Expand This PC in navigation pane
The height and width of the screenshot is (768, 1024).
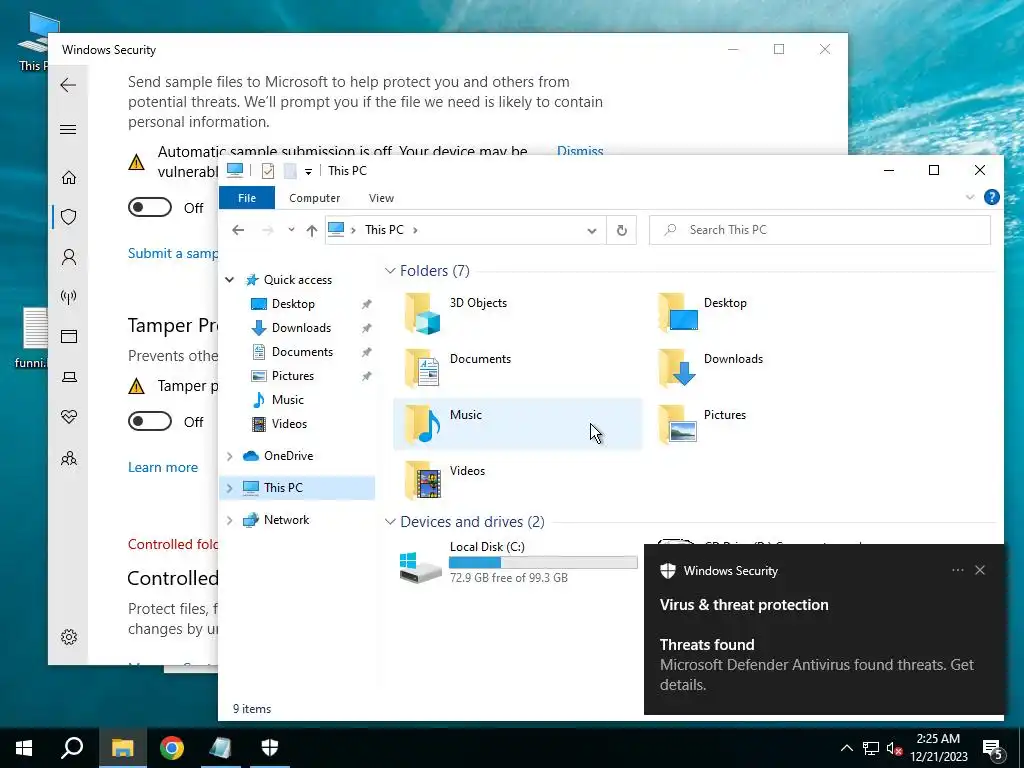pos(230,488)
